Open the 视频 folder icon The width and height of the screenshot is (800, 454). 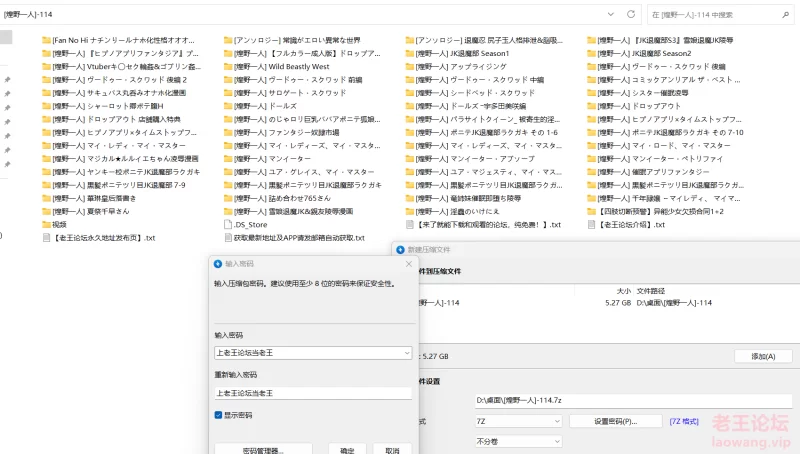click(x=46, y=225)
